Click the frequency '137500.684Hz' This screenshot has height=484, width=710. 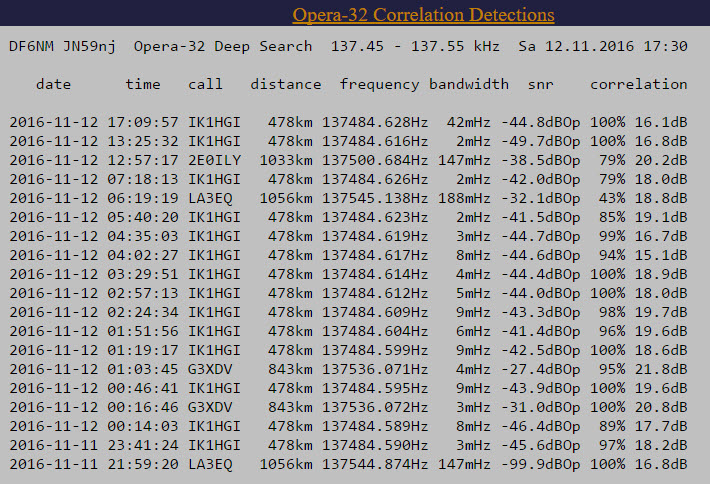375,160
